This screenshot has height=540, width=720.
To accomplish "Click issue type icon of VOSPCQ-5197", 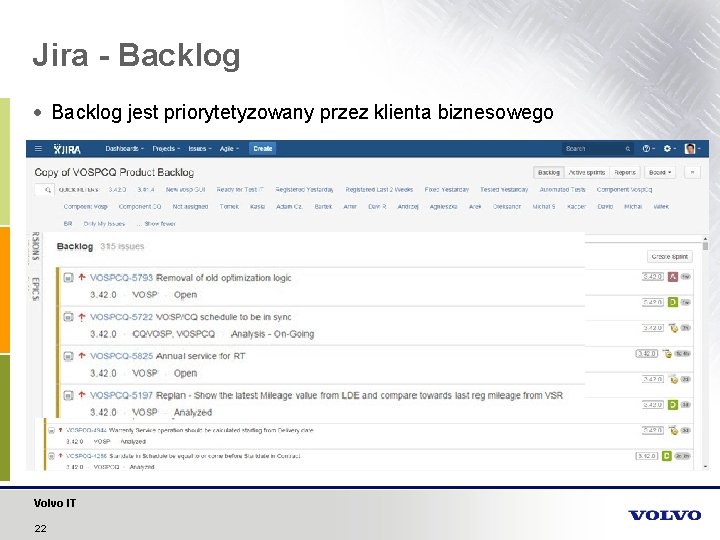I will click(x=68, y=395).
